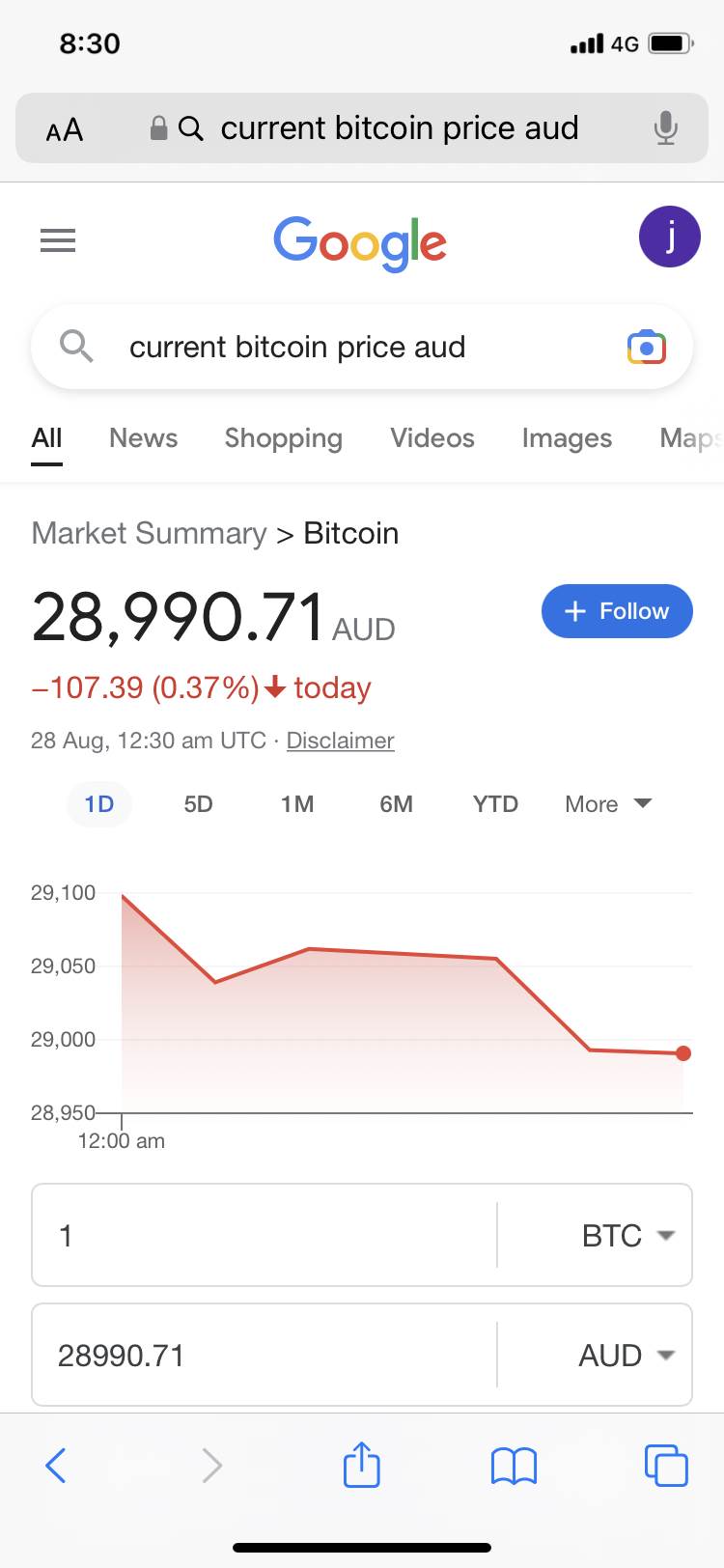Expand the More time ranges dropdown
Screen dimensions: 724x1568
[x=608, y=804]
